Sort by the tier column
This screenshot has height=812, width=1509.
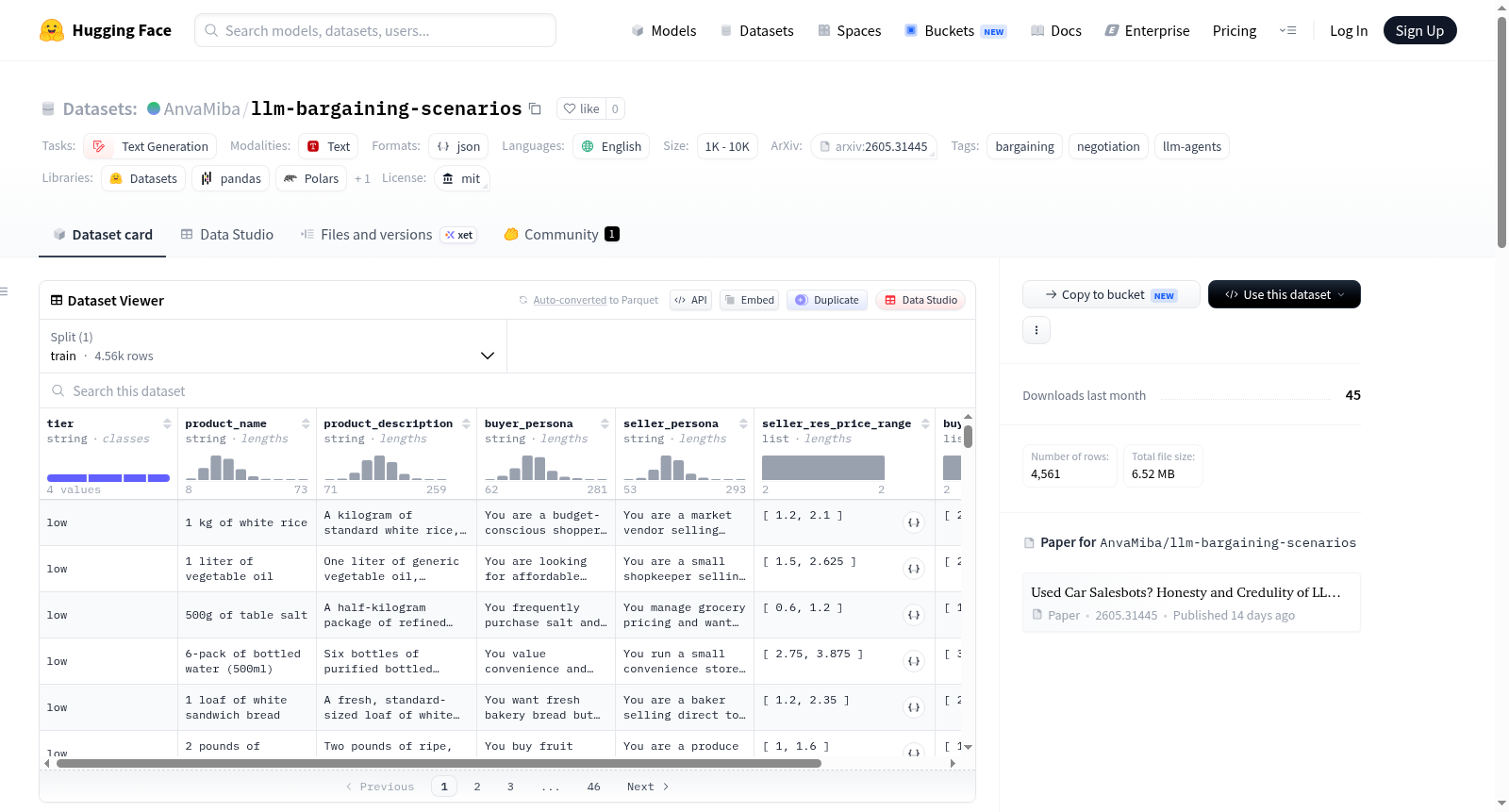click(x=167, y=423)
